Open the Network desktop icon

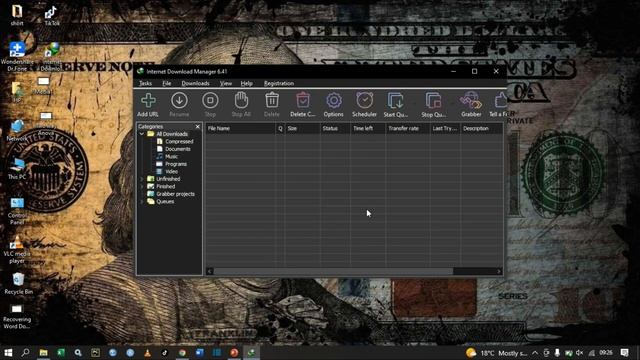[17, 131]
